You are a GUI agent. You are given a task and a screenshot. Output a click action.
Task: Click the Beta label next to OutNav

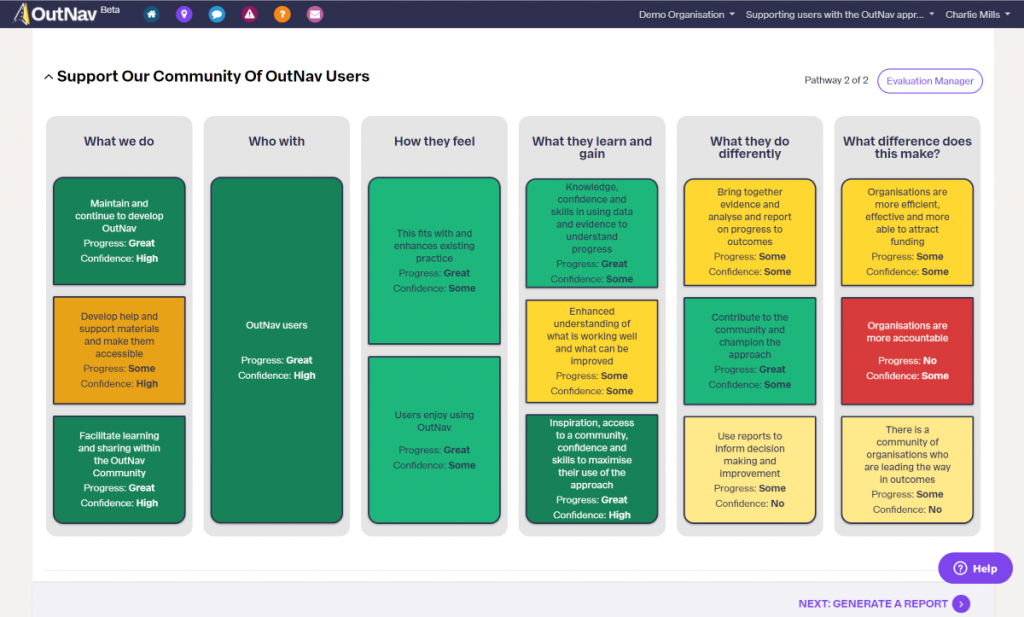(110, 10)
